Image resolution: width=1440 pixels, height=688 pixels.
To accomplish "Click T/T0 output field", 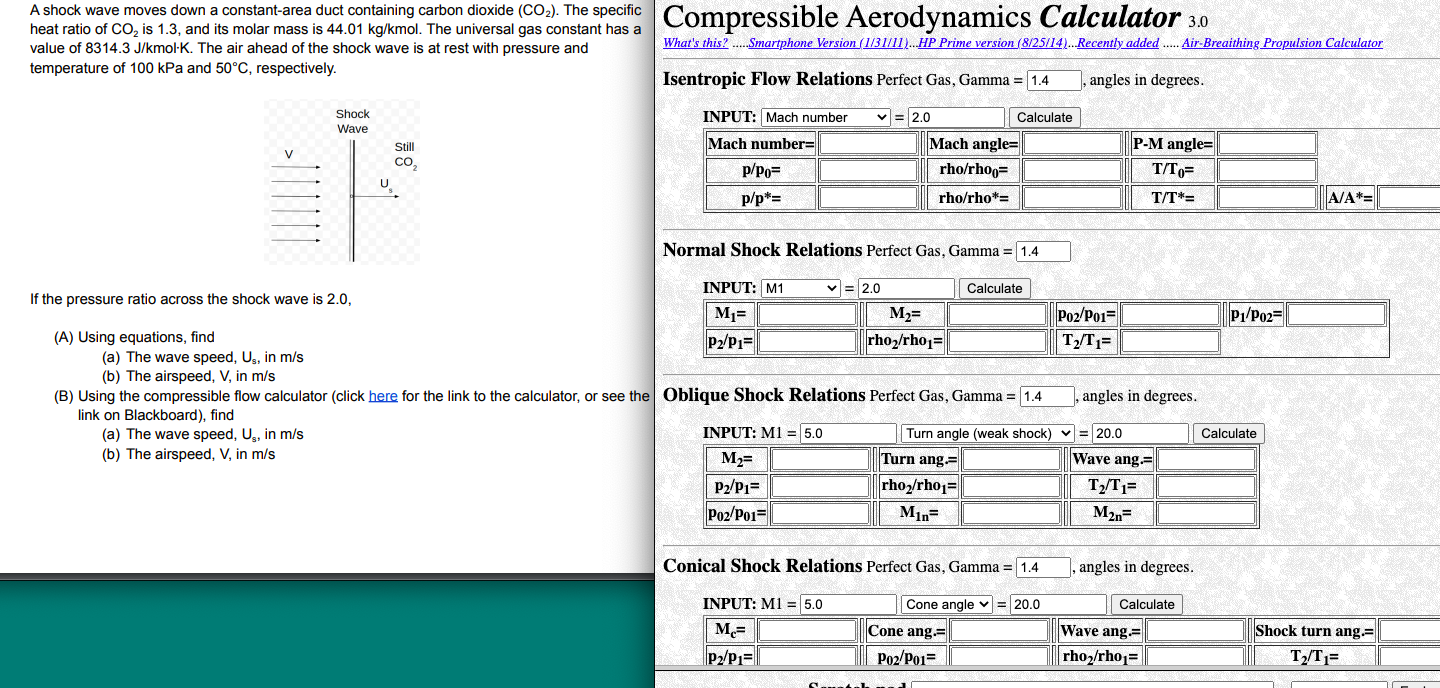I will click(1266, 171).
